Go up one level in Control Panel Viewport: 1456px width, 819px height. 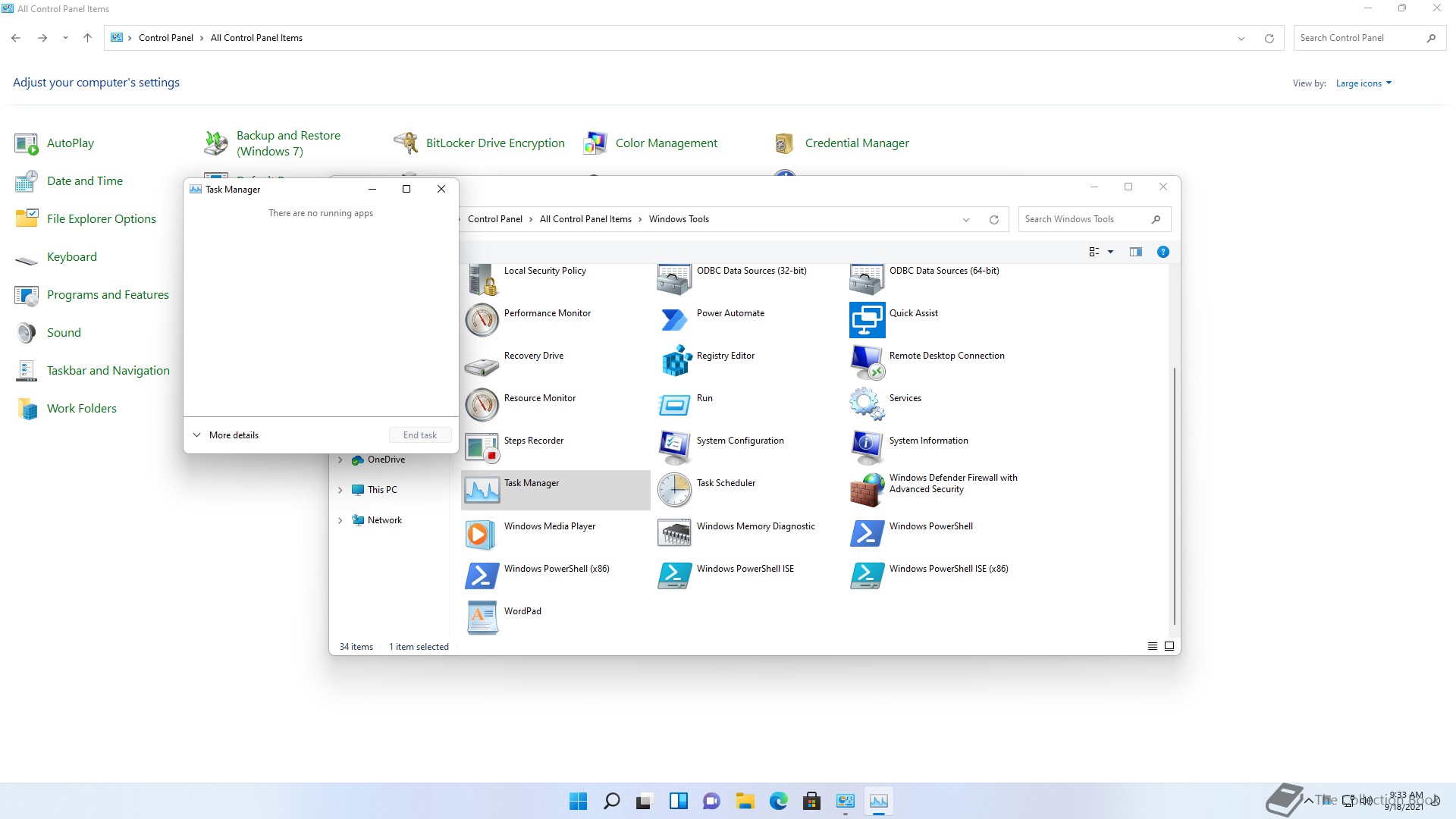tap(87, 38)
